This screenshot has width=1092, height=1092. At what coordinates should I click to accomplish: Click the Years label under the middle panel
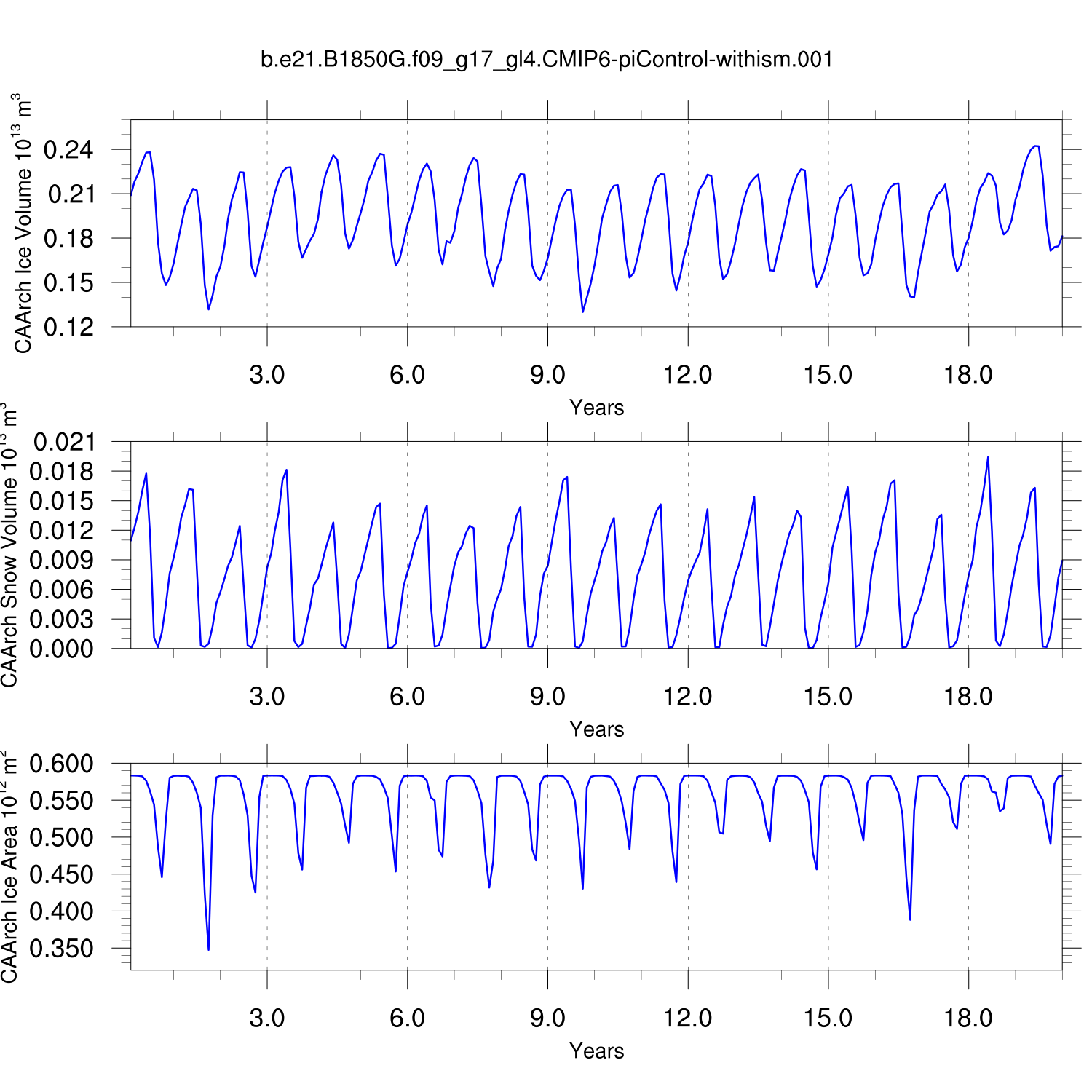tap(596, 729)
